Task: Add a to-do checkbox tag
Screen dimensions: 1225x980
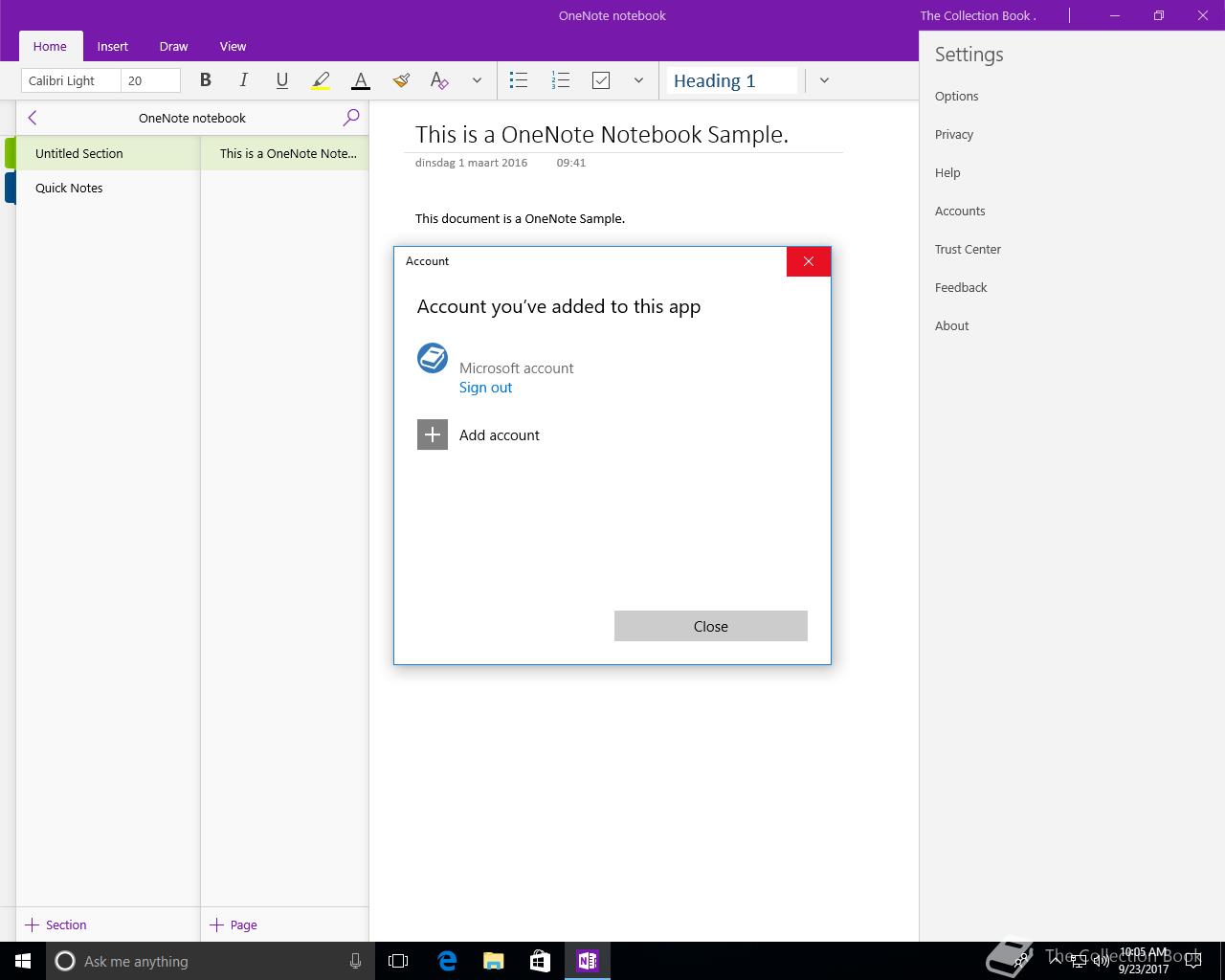Action: coord(601,80)
